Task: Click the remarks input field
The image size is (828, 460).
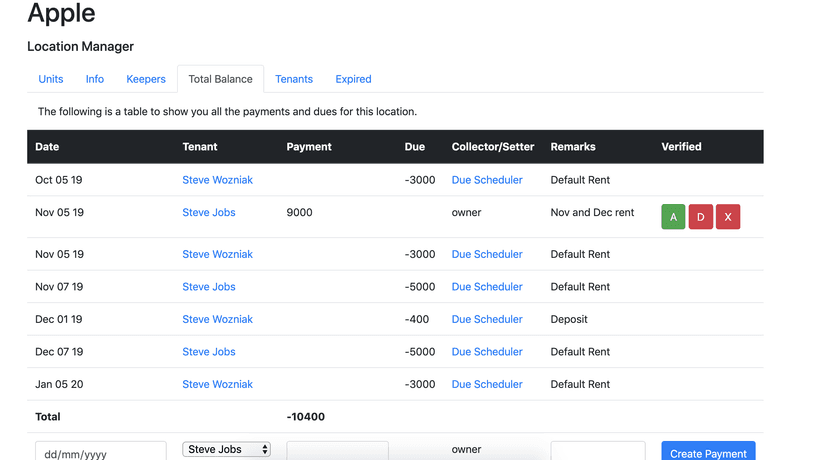Action: click(x=597, y=452)
